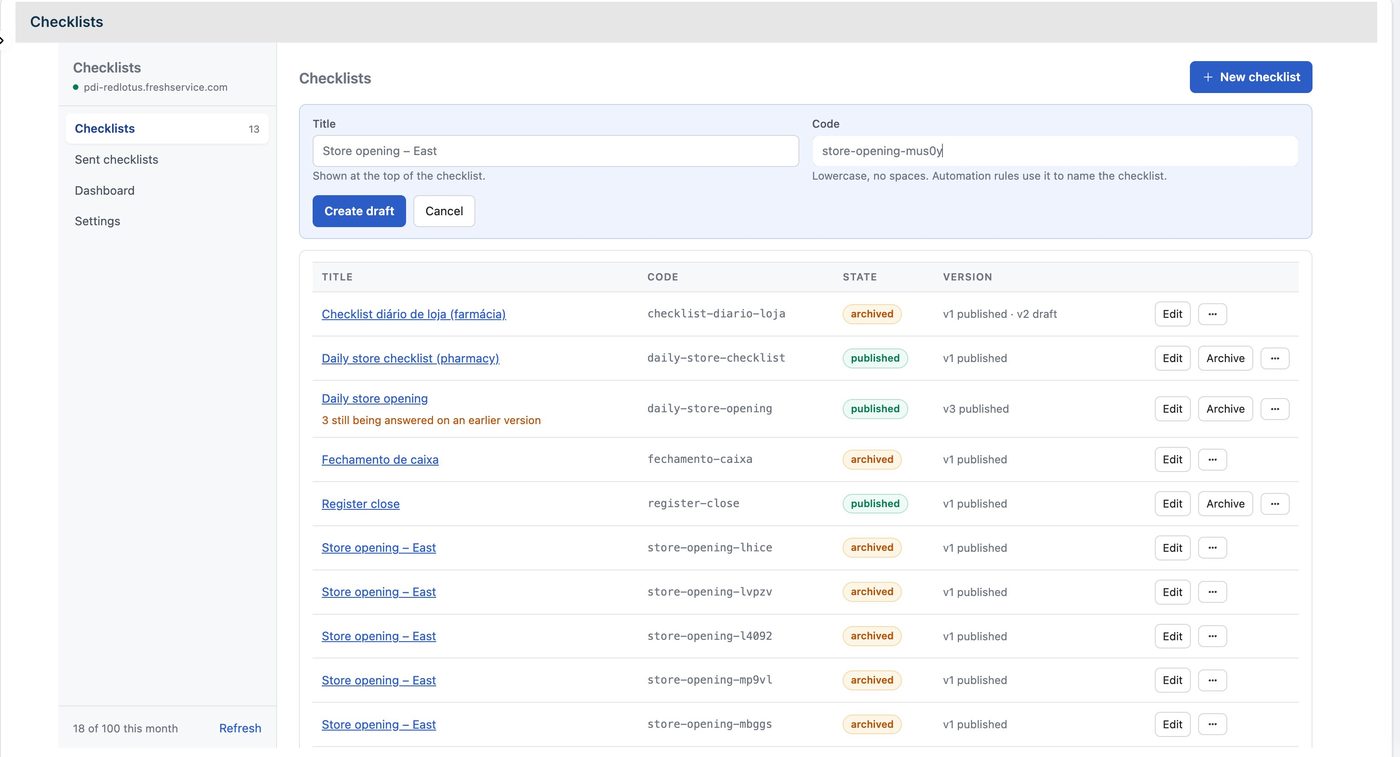Click into the Code input field
Viewport: 1400px width, 757px height.
click(1055, 151)
